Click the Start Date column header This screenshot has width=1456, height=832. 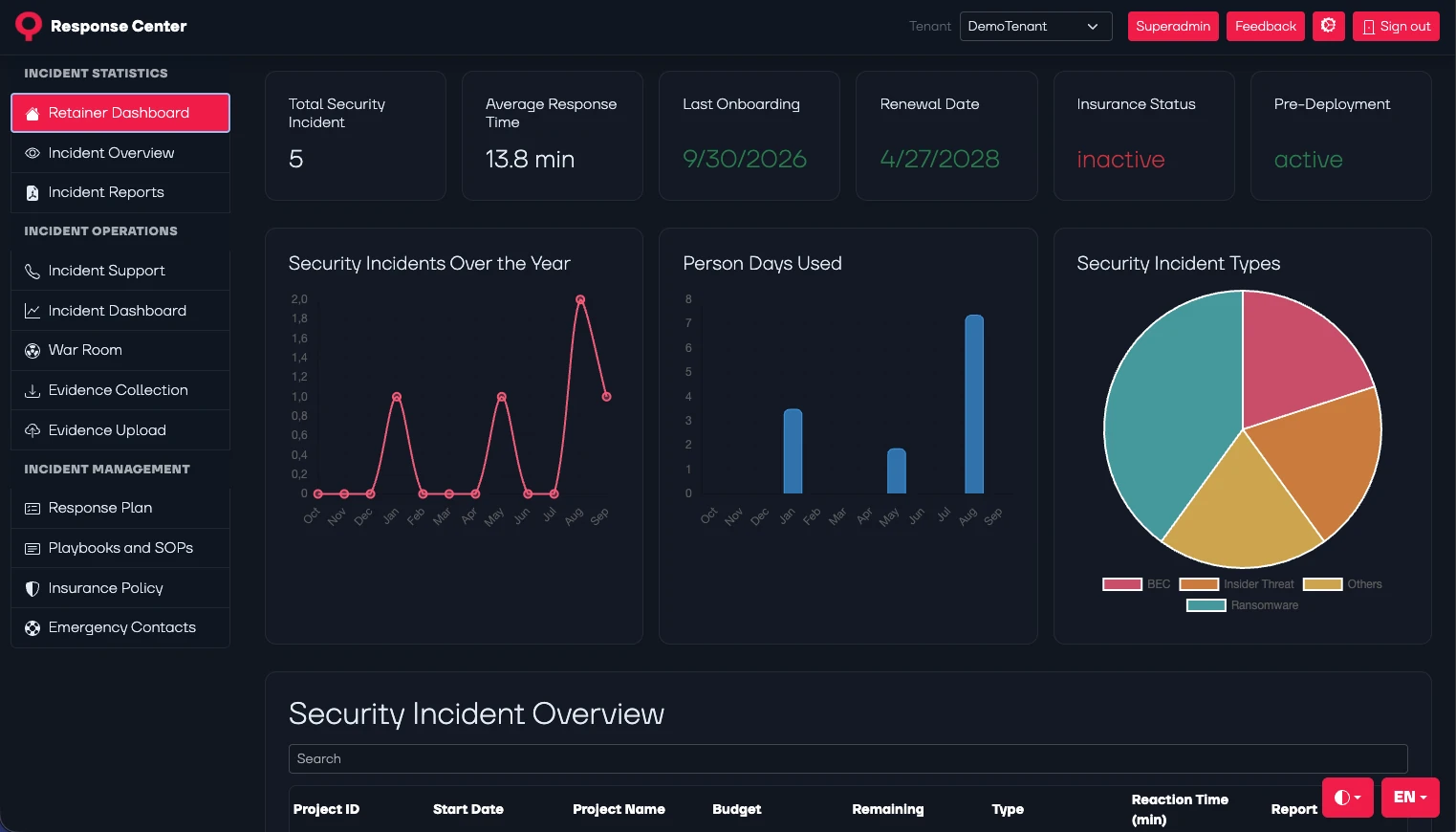(468, 809)
